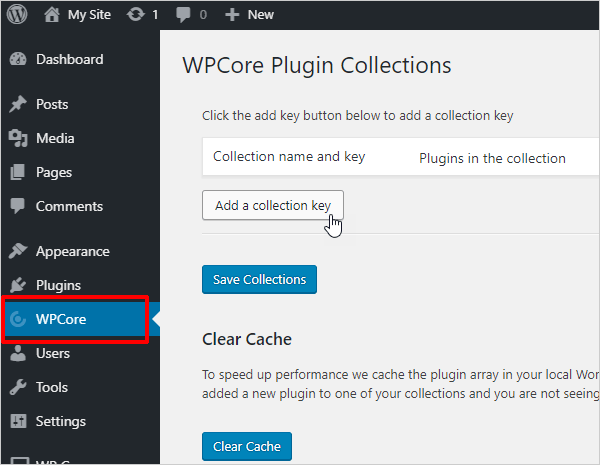Click the WordPress logo icon
600x465 pixels.
coord(17,14)
